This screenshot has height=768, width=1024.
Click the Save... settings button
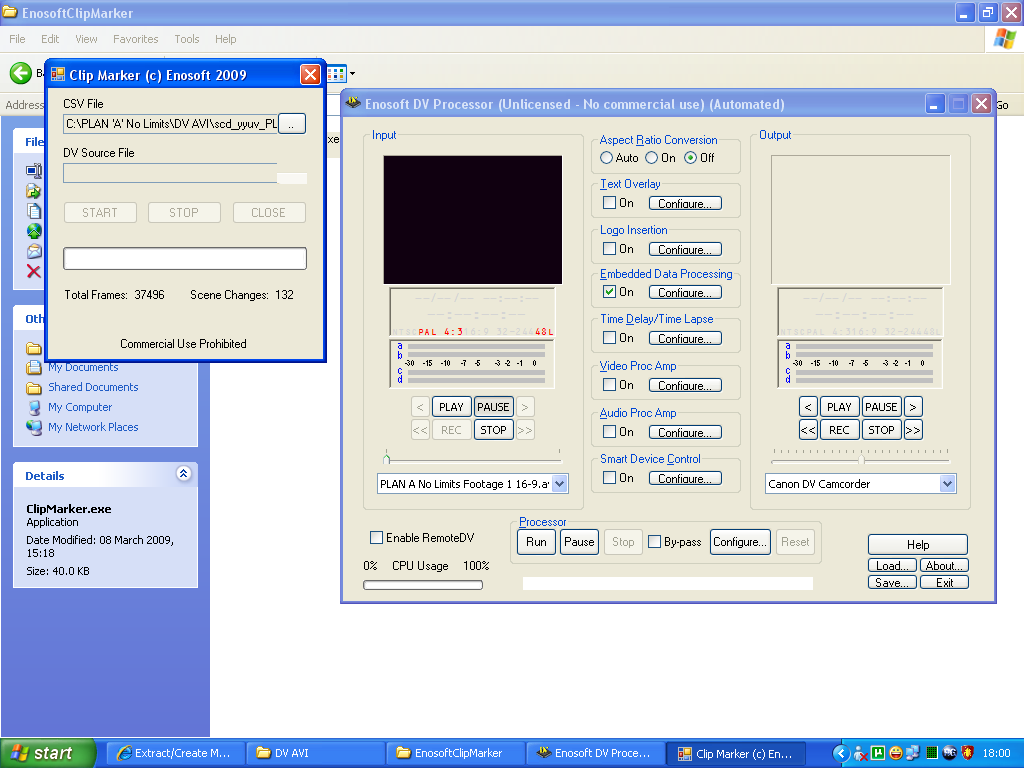coord(892,583)
